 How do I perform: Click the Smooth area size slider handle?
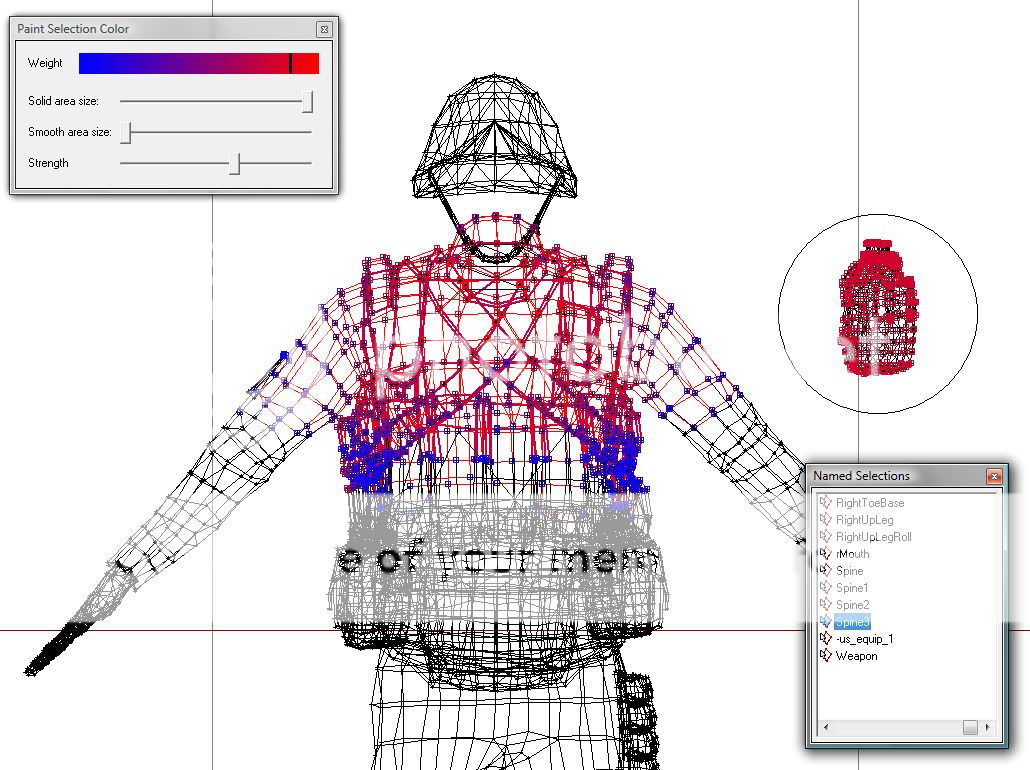click(x=126, y=132)
